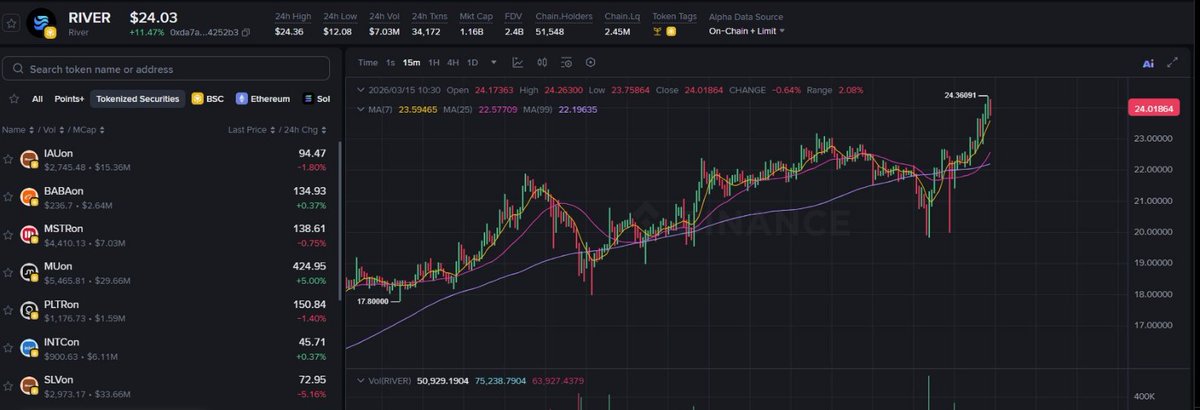Select the Points+ tab
The width and height of the screenshot is (1200, 410).
pyautogui.click(x=69, y=99)
